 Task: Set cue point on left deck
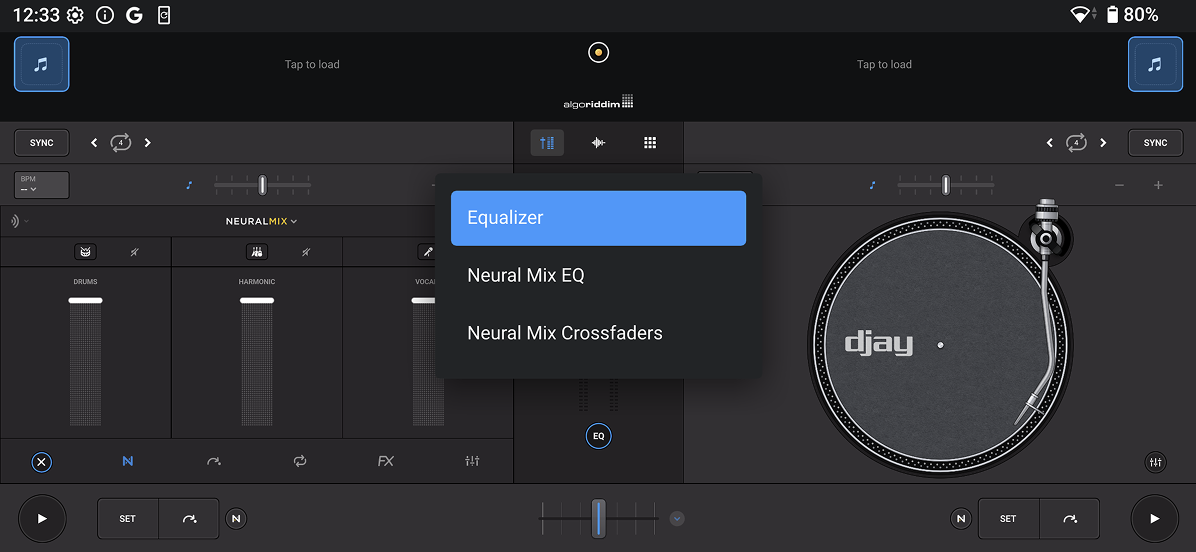pyautogui.click(x=127, y=518)
